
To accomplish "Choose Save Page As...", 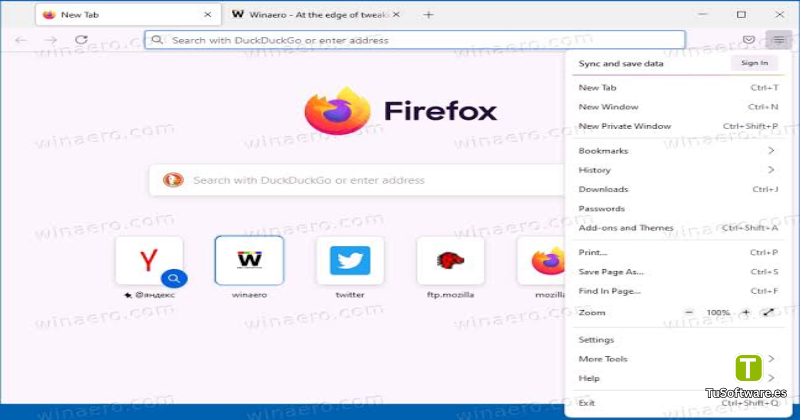I will pyautogui.click(x=677, y=272).
